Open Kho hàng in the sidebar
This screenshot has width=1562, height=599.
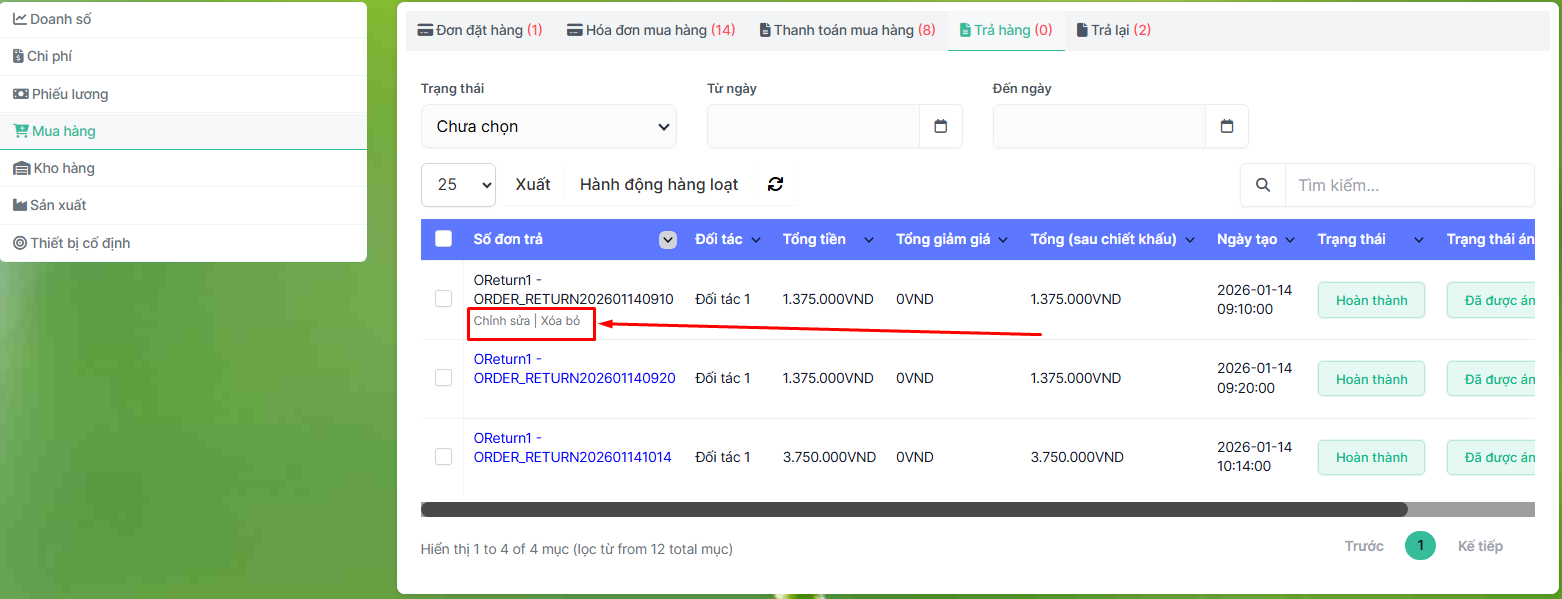[x=63, y=168]
